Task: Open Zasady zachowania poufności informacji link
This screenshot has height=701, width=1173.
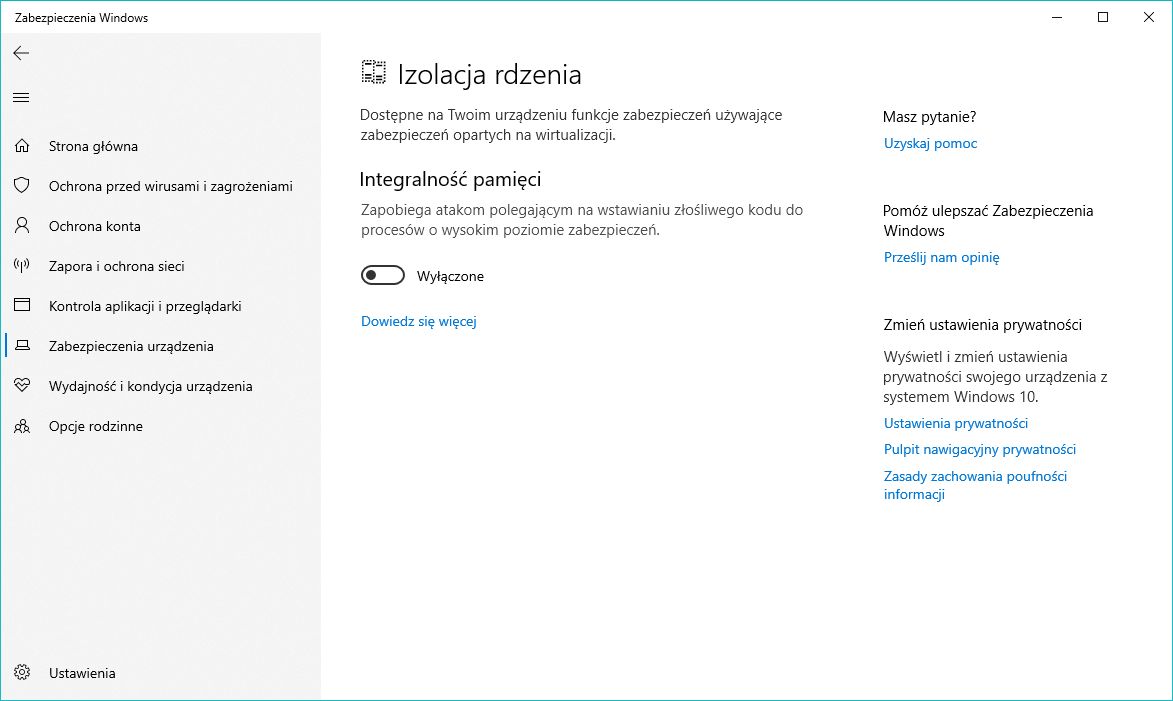Action: coord(975,485)
